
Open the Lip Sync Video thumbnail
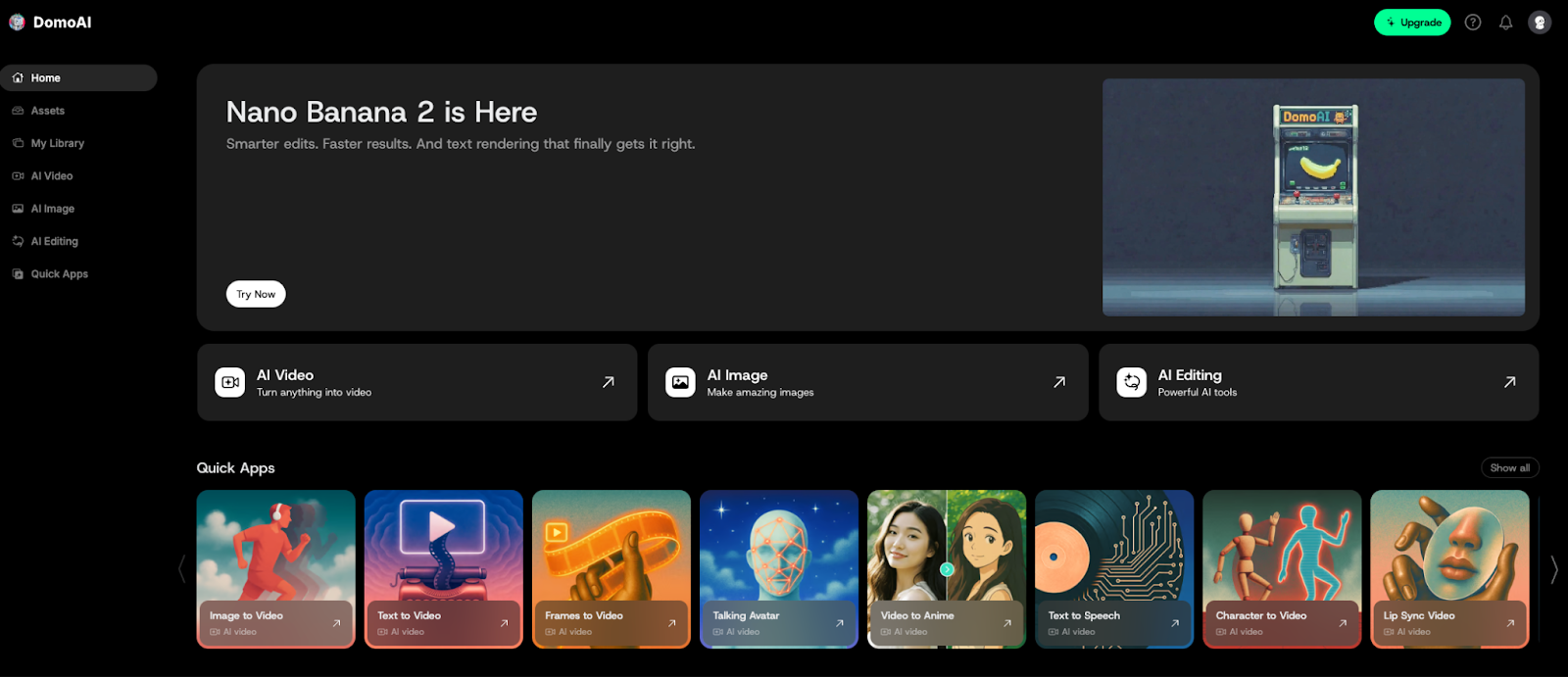coord(1449,569)
